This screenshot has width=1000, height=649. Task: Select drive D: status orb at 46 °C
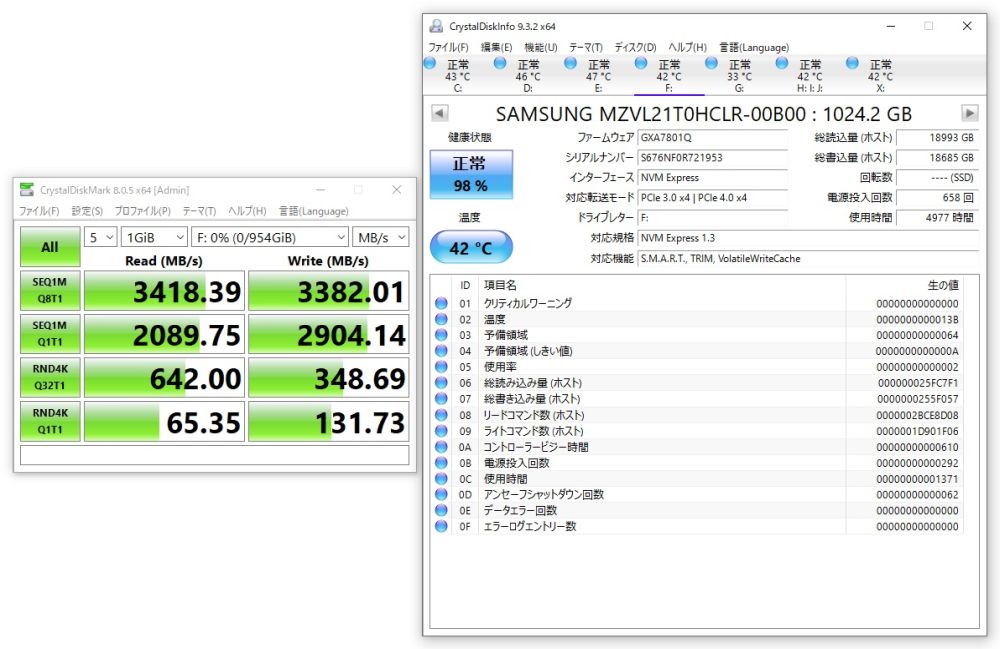click(501, 63)
